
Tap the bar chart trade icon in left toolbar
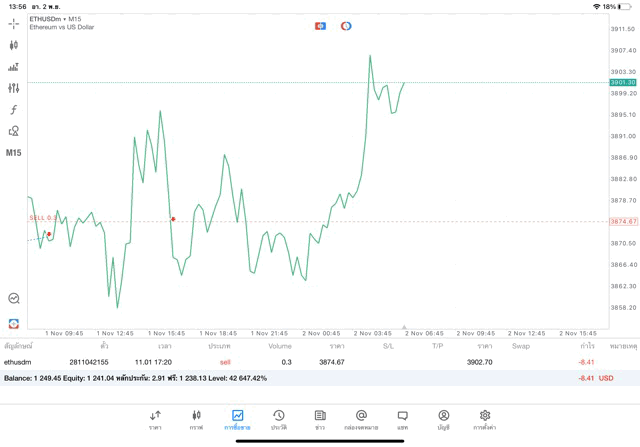(x=14, y=67)
